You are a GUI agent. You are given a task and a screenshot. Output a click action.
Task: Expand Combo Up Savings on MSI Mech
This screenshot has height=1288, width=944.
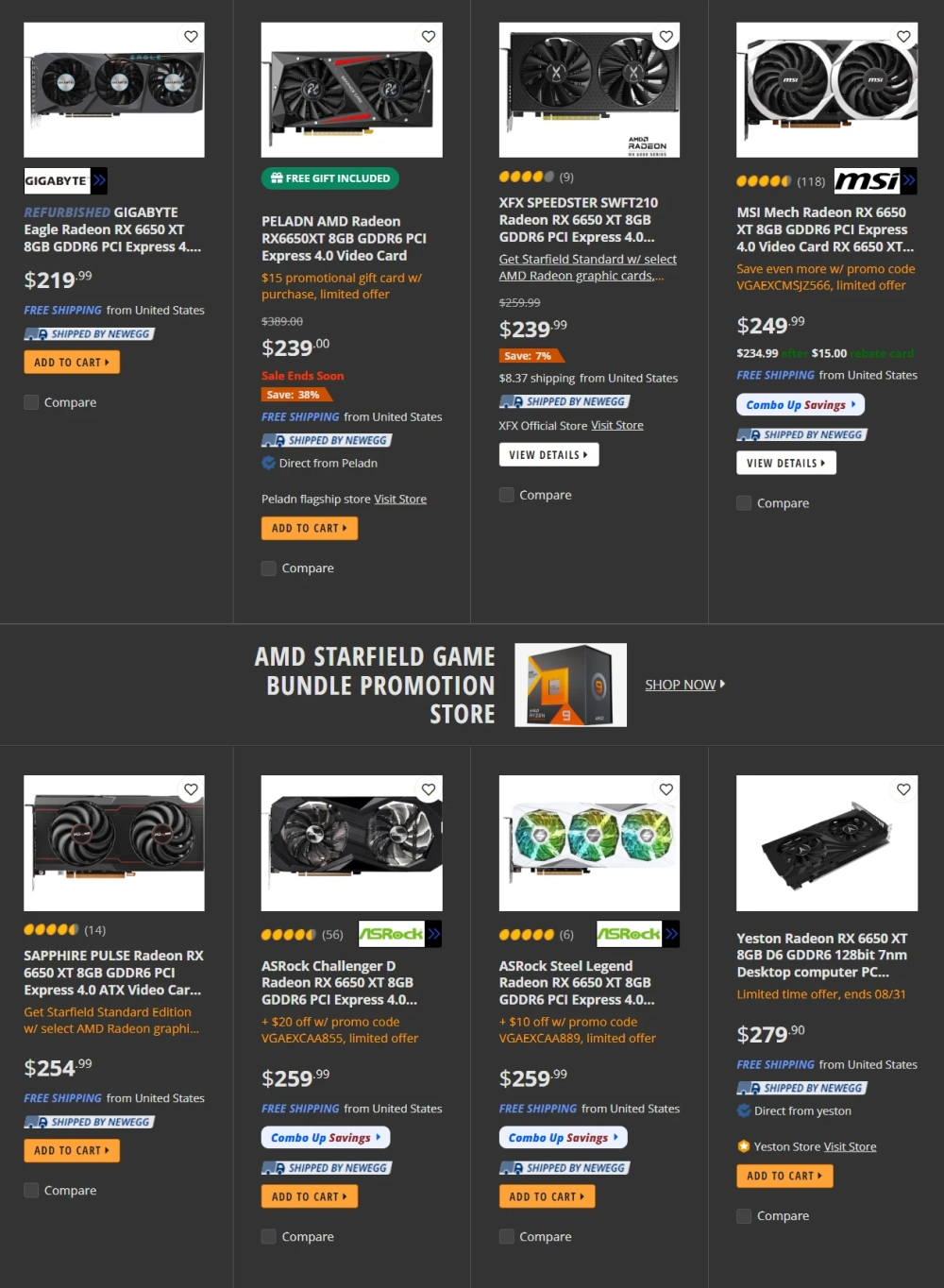tap(801, 405)
